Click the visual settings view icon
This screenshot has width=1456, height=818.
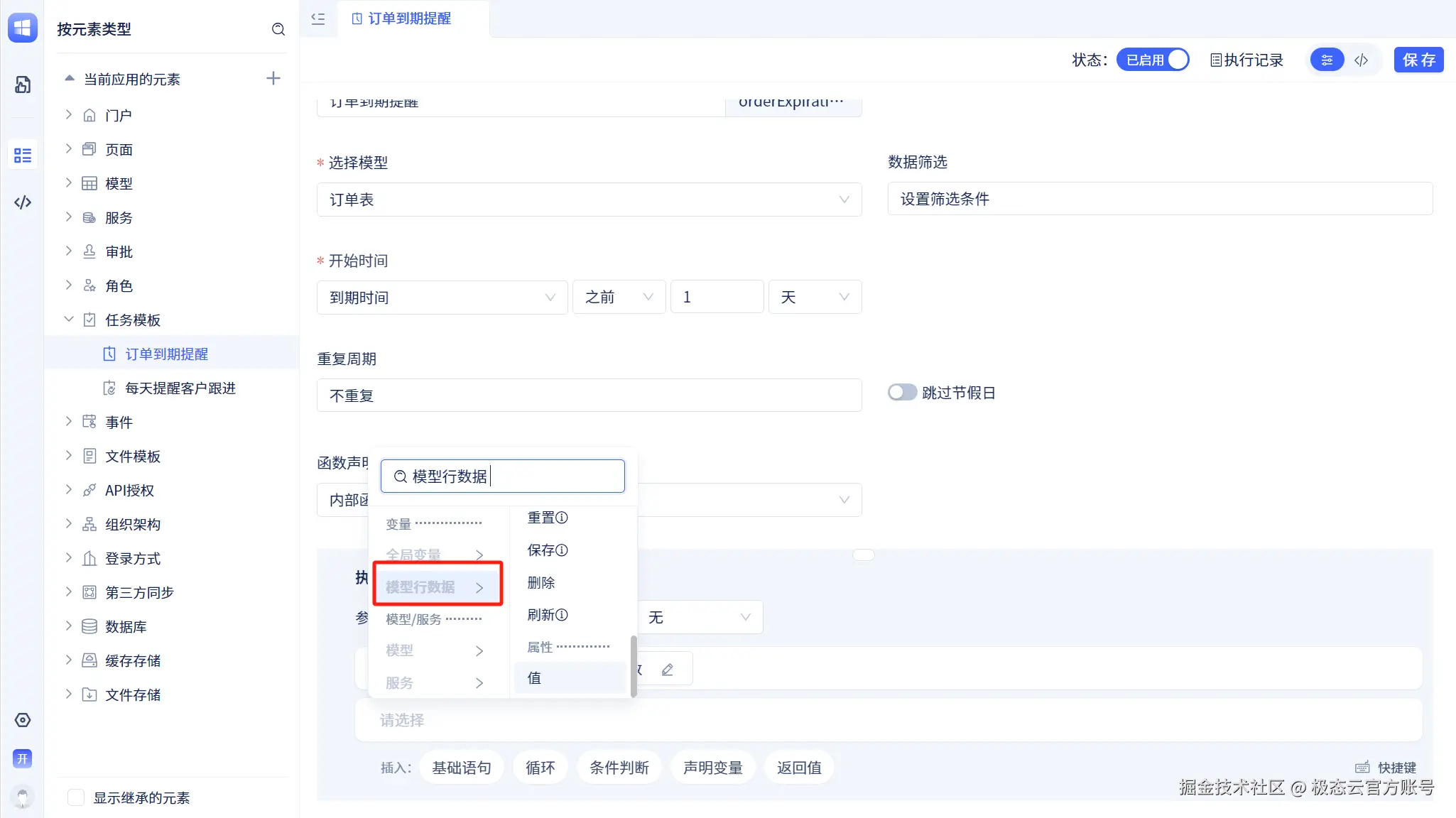coord(1327,60)
